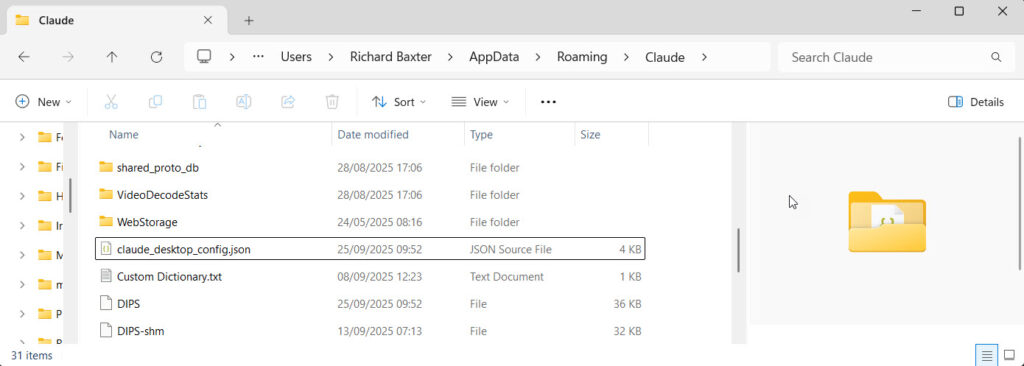Click the Text Document type cell

pyautogui.click(x=507, y=276)
